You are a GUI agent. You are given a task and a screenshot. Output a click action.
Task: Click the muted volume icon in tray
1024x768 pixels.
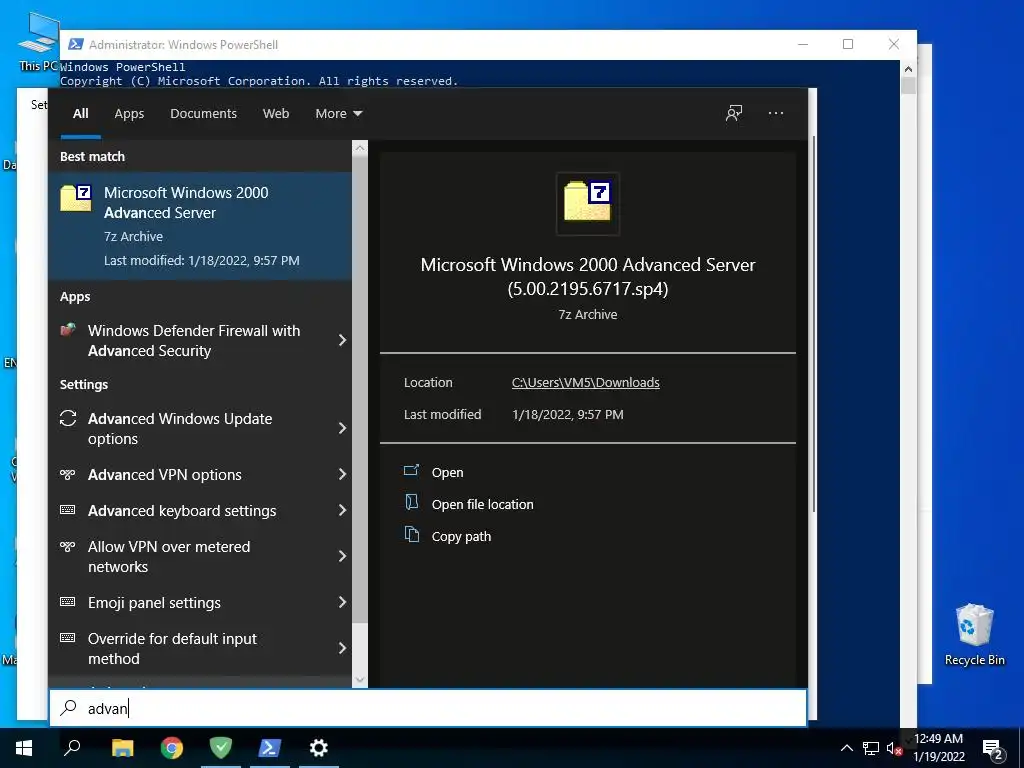coord(894,748)
